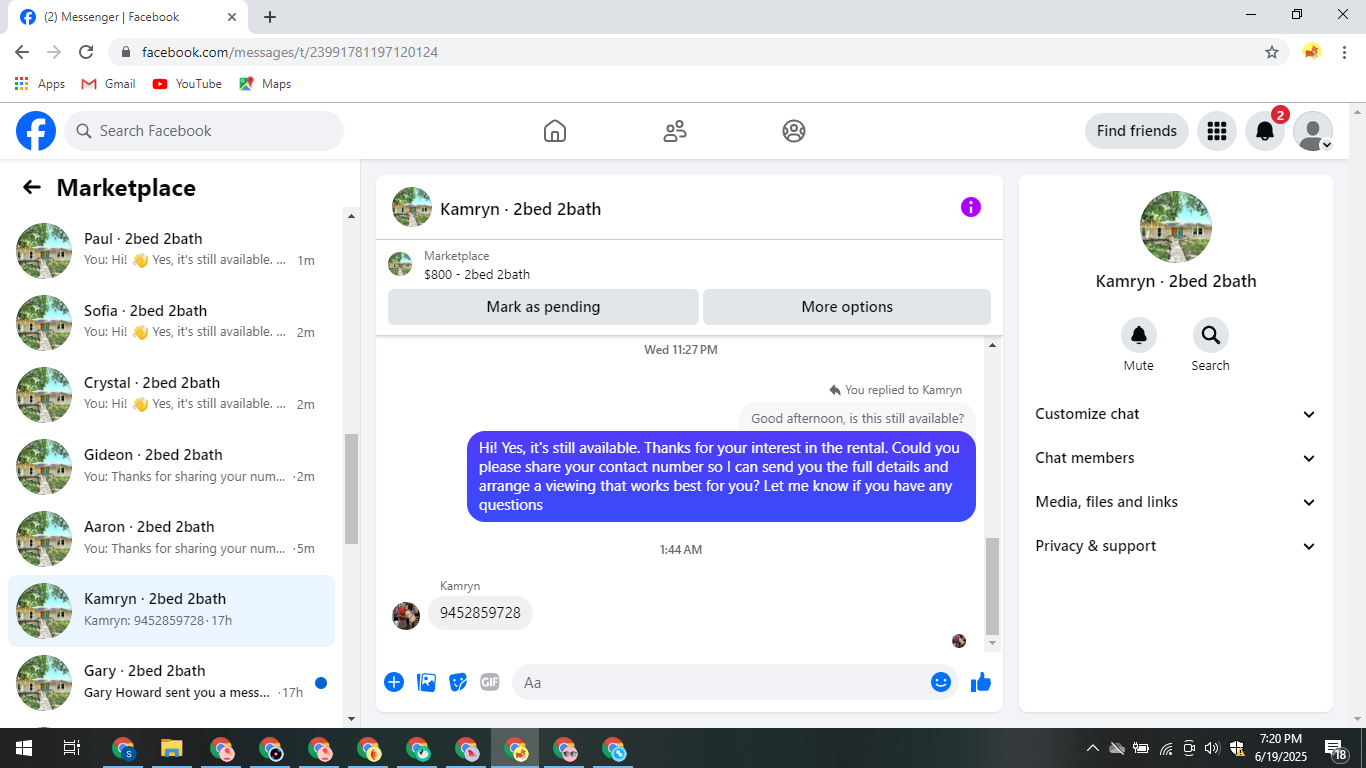Mute the Kamryn conversation

click(1138, 335)
